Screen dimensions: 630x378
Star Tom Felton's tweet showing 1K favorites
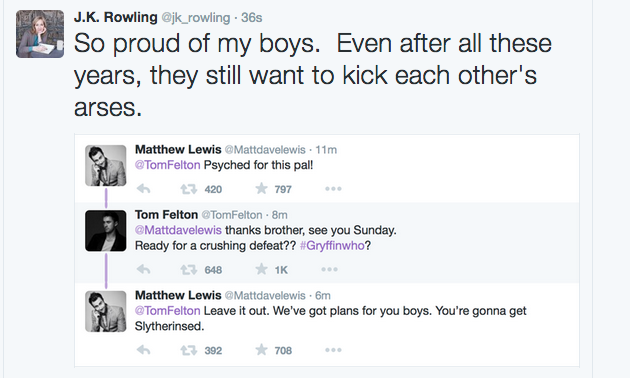[x=262, y=269]
